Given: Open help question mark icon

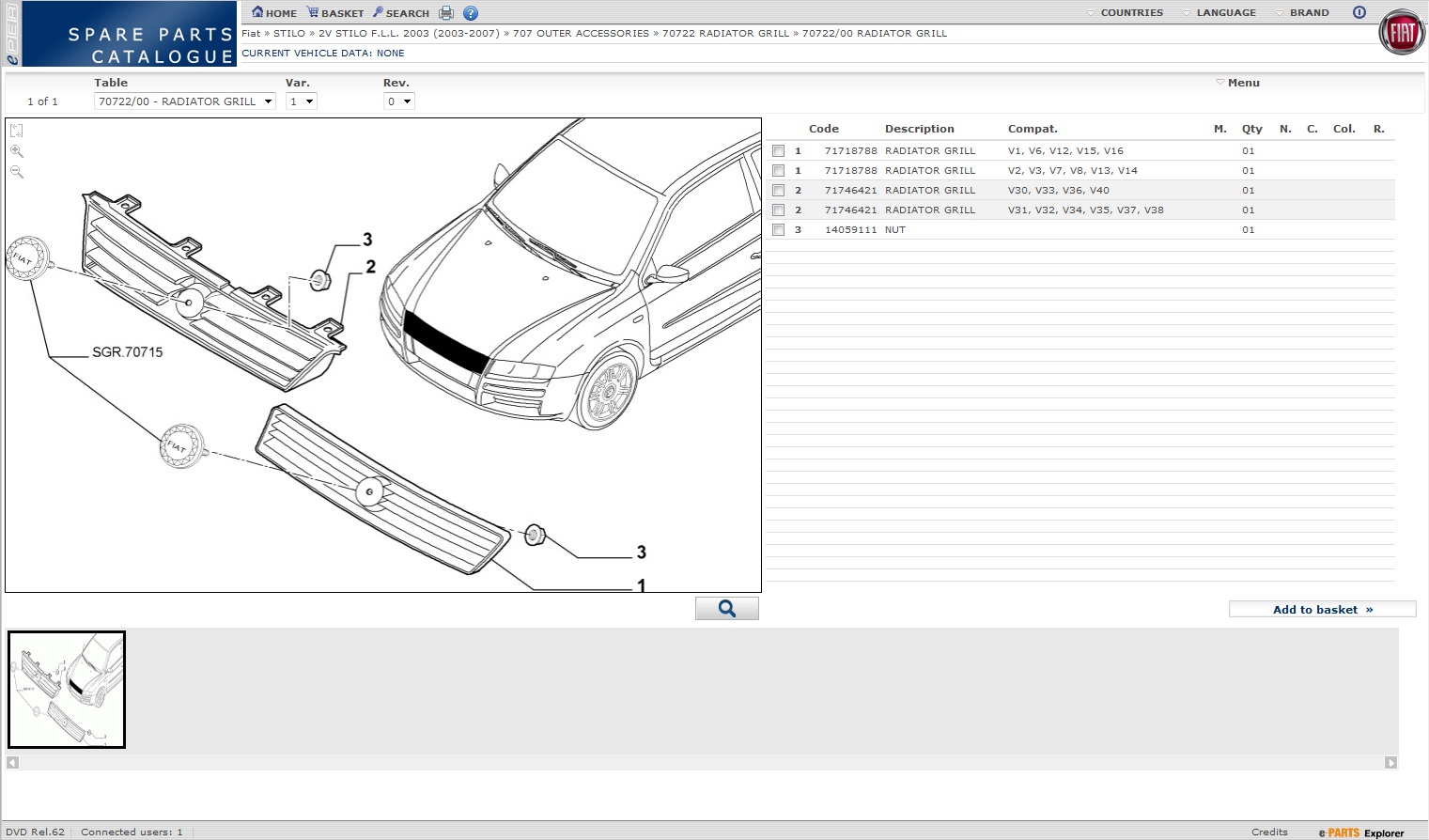Looking at the screenshot, I should pos(471,13).
